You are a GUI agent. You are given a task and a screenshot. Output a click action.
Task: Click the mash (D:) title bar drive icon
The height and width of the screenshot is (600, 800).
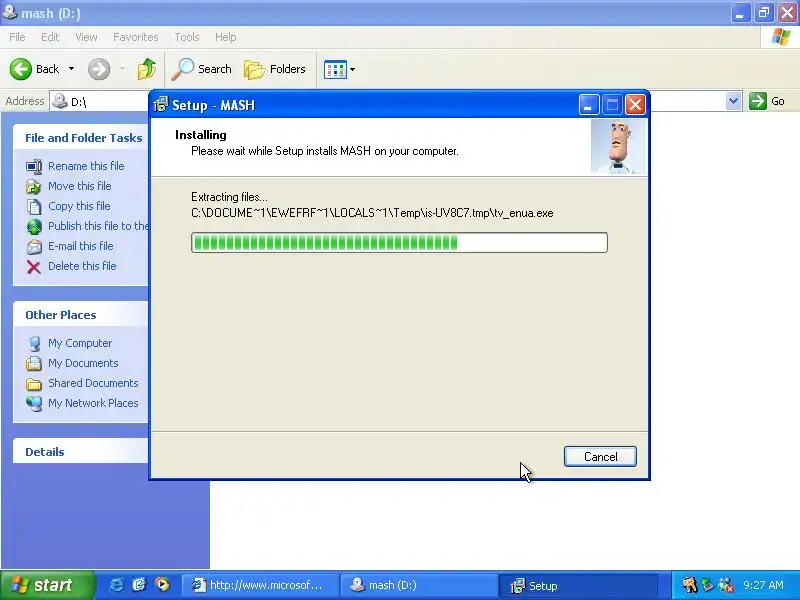(x=9, y=11)
